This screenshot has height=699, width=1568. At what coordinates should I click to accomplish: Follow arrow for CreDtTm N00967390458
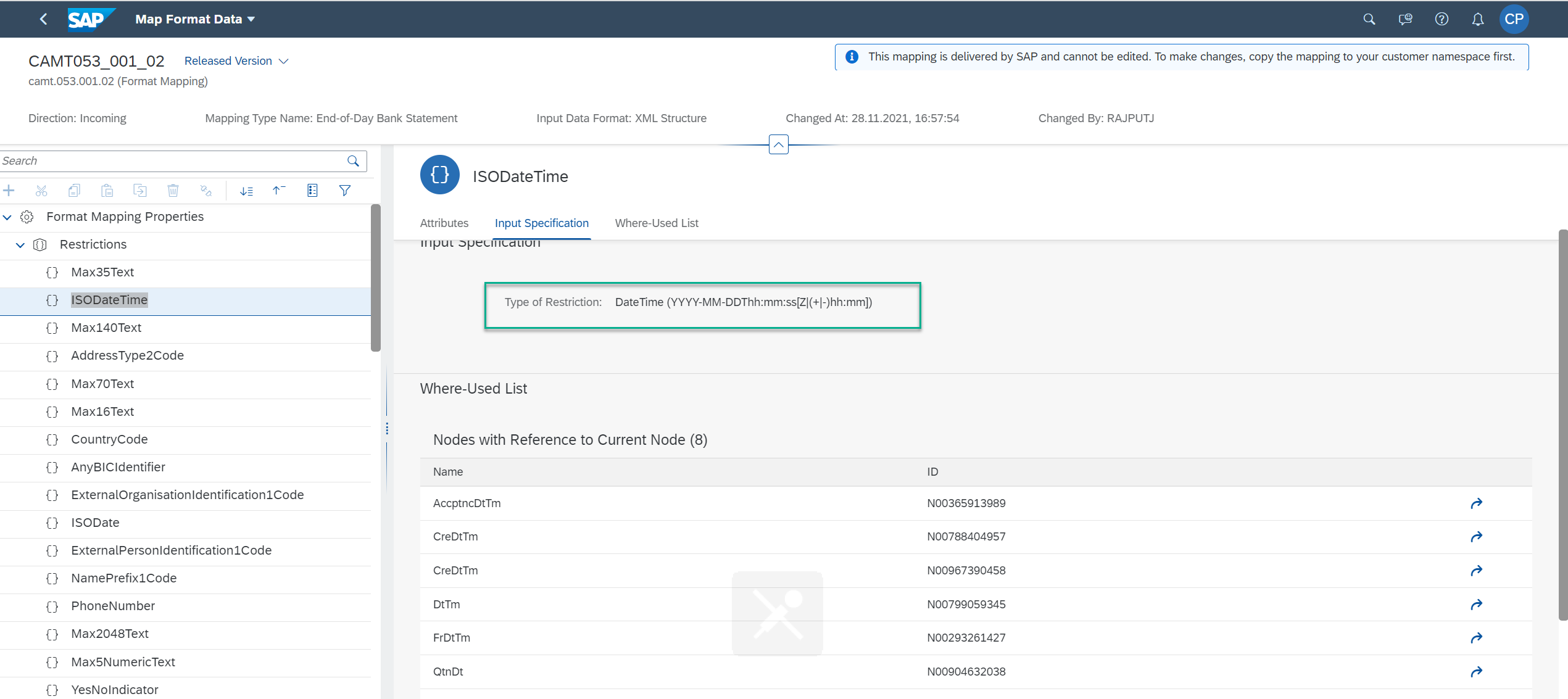tap(1476, 571)
